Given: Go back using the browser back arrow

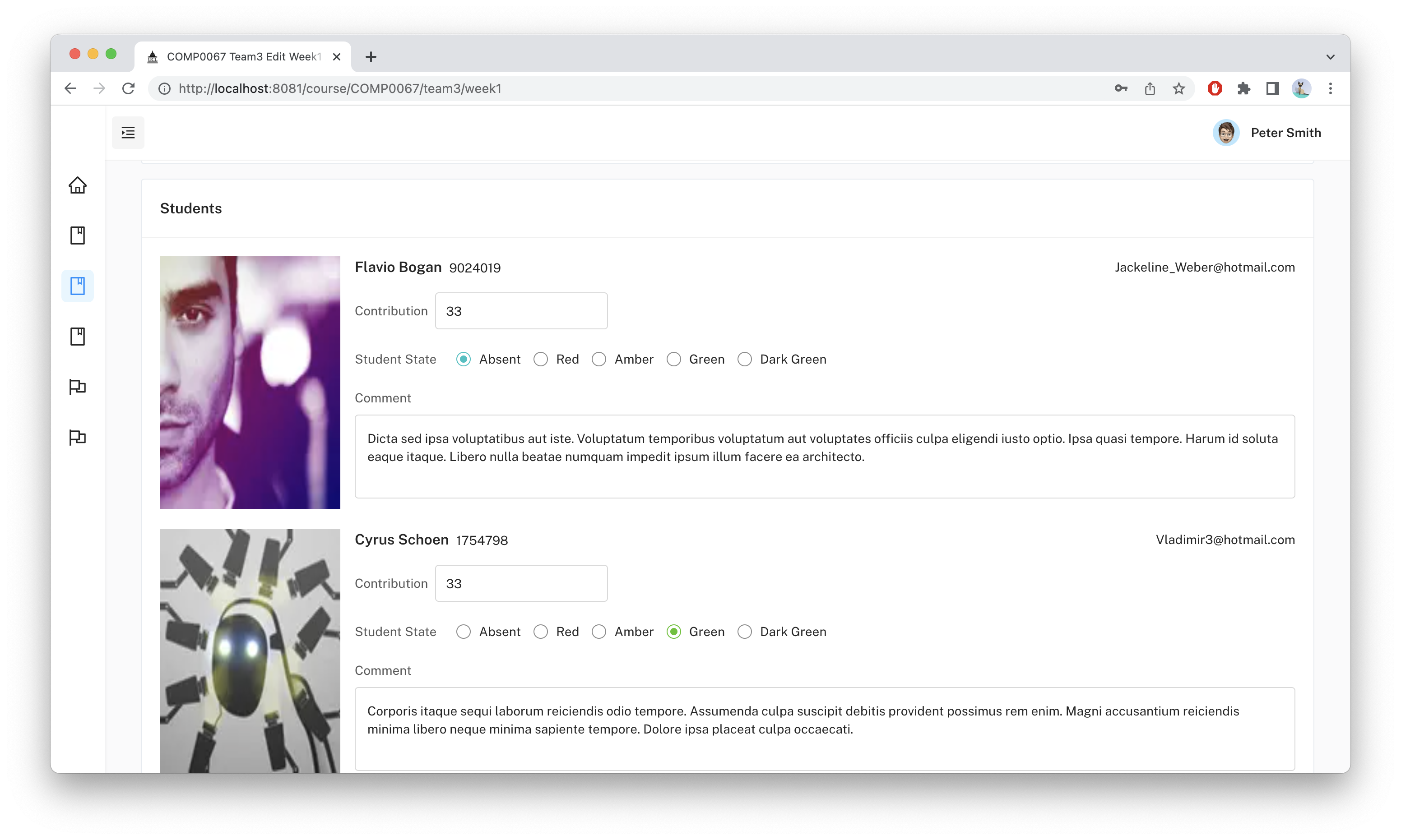Looking at the screenshot, I should click(70, 88).
